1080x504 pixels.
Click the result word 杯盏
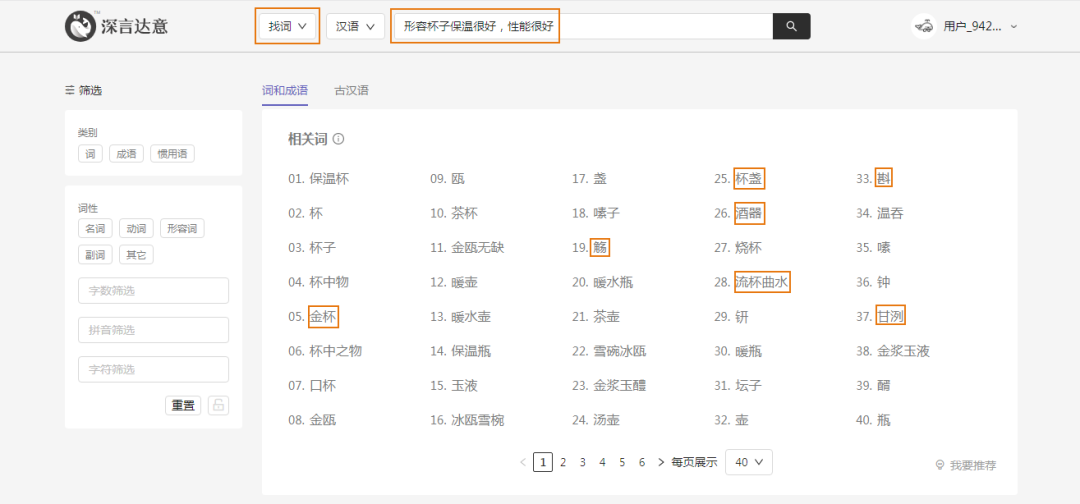749,179
